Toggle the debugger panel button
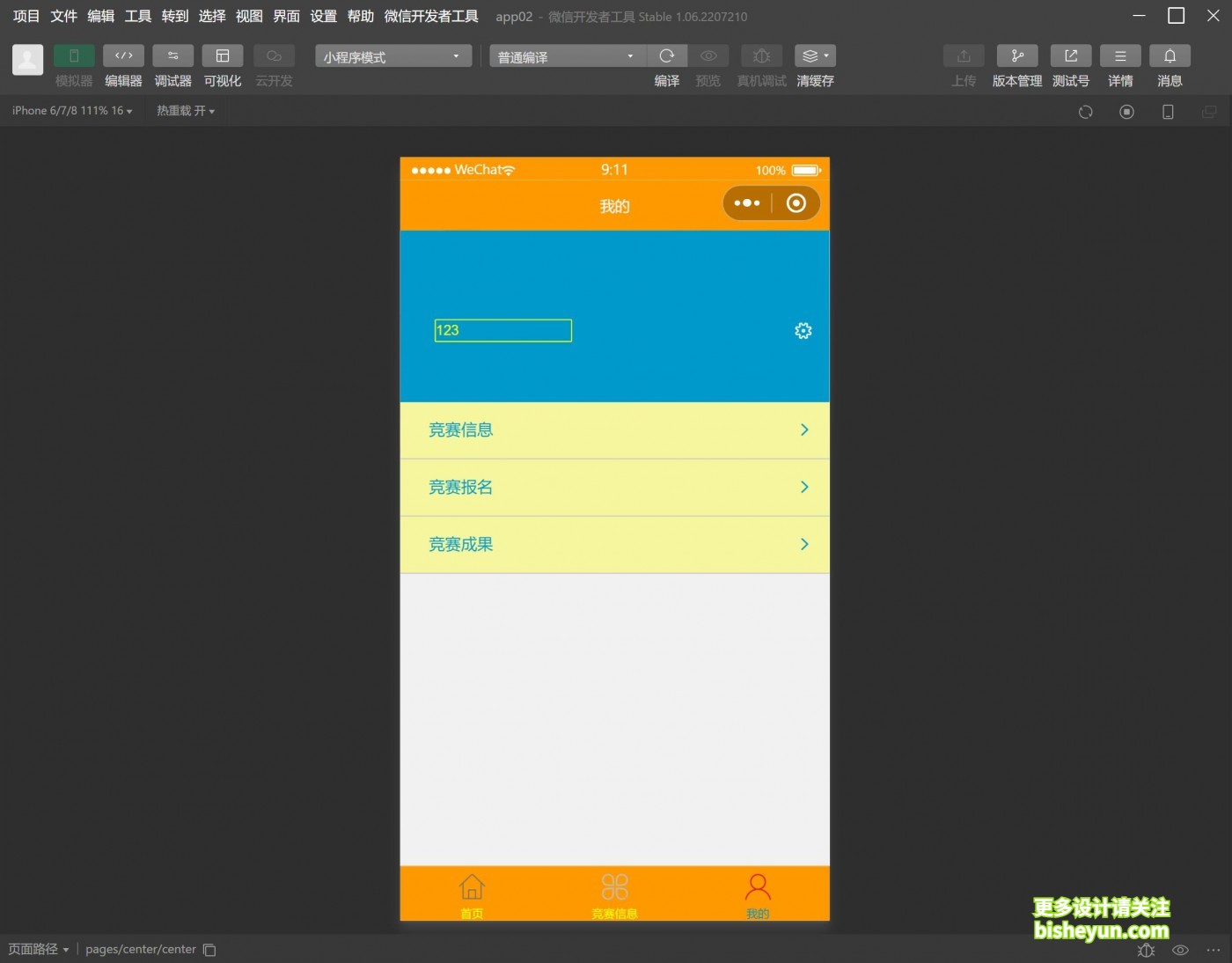 point(172,55)
